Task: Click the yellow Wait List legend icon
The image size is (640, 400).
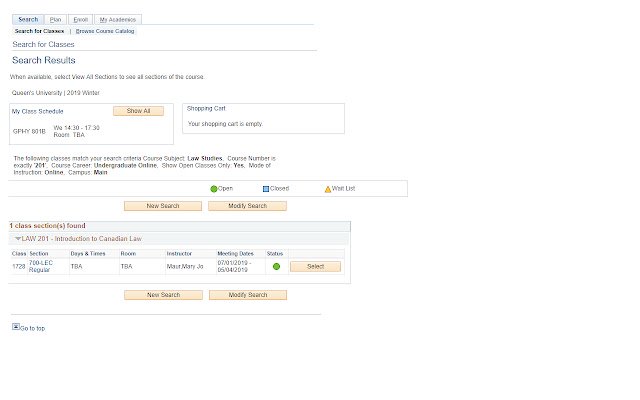Action: (328, 189)
